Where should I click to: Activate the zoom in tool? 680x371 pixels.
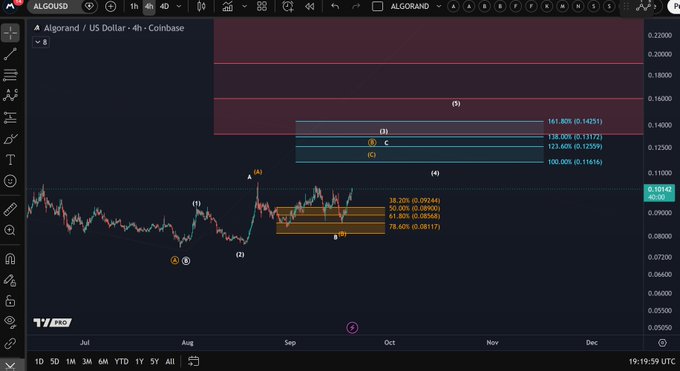10,230
